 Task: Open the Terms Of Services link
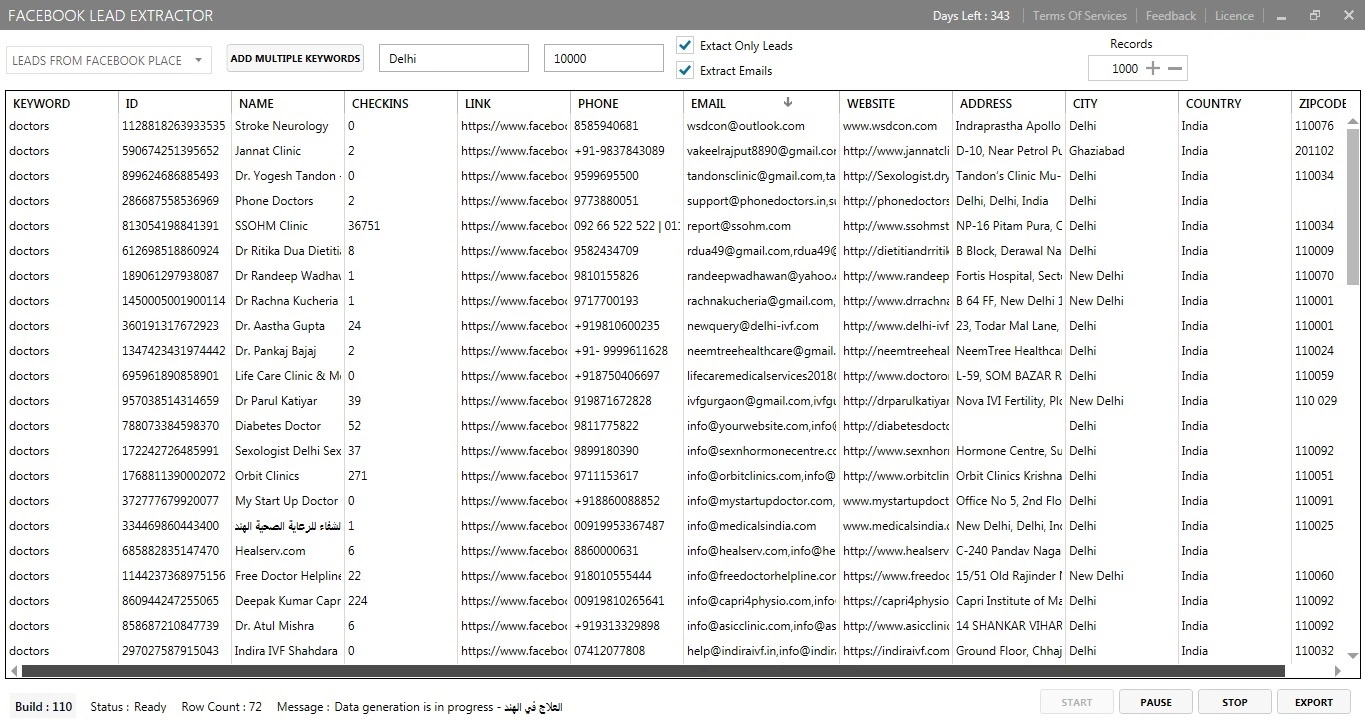coord(1079,16)
